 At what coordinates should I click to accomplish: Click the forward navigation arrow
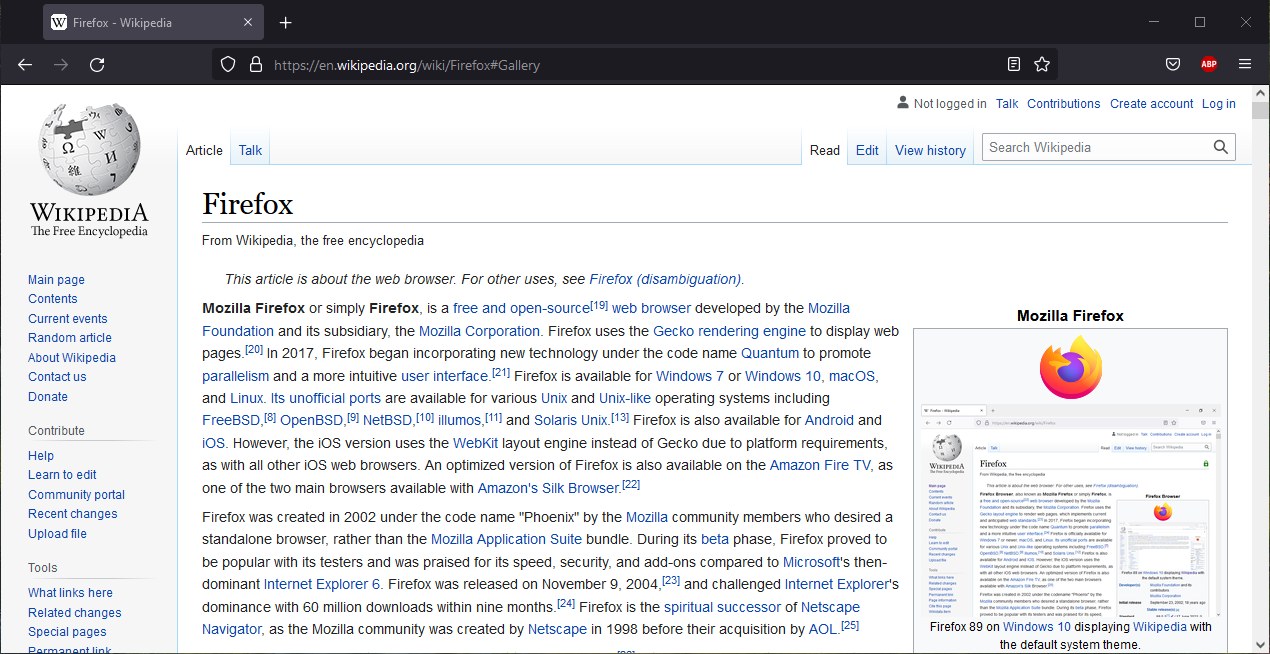click(61, 64)
